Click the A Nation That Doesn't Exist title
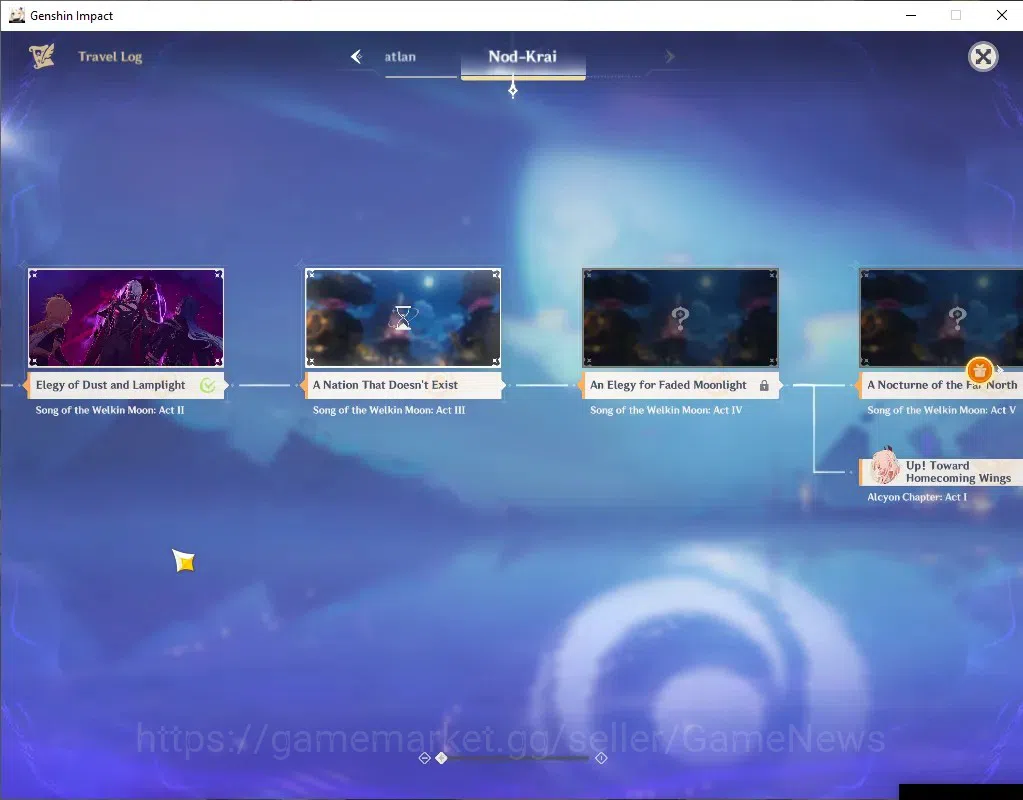1023x800 pixels. [385, 385]
